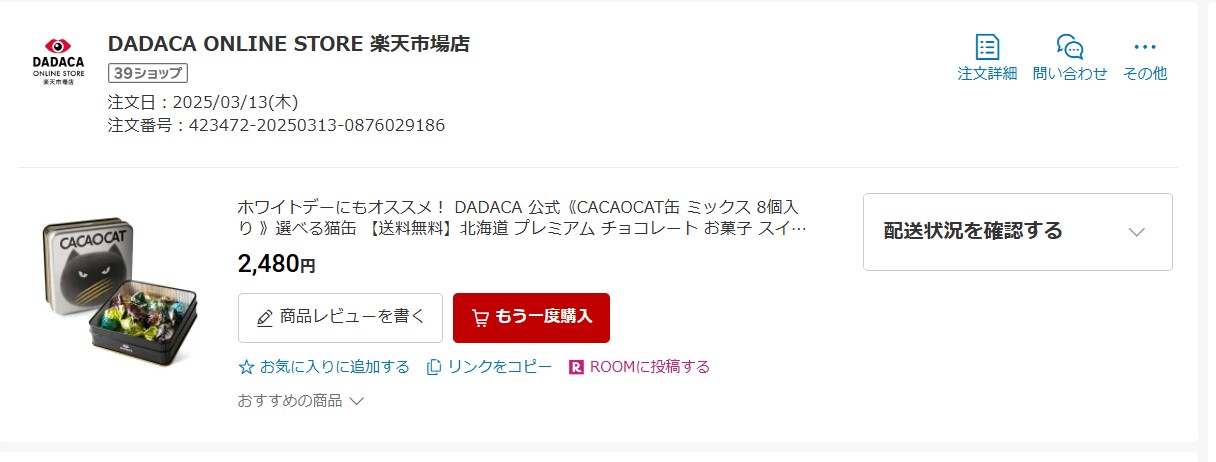Expand the おすすめの商品 section
This screenshot has height=462, width=1216.
[300, 400]
